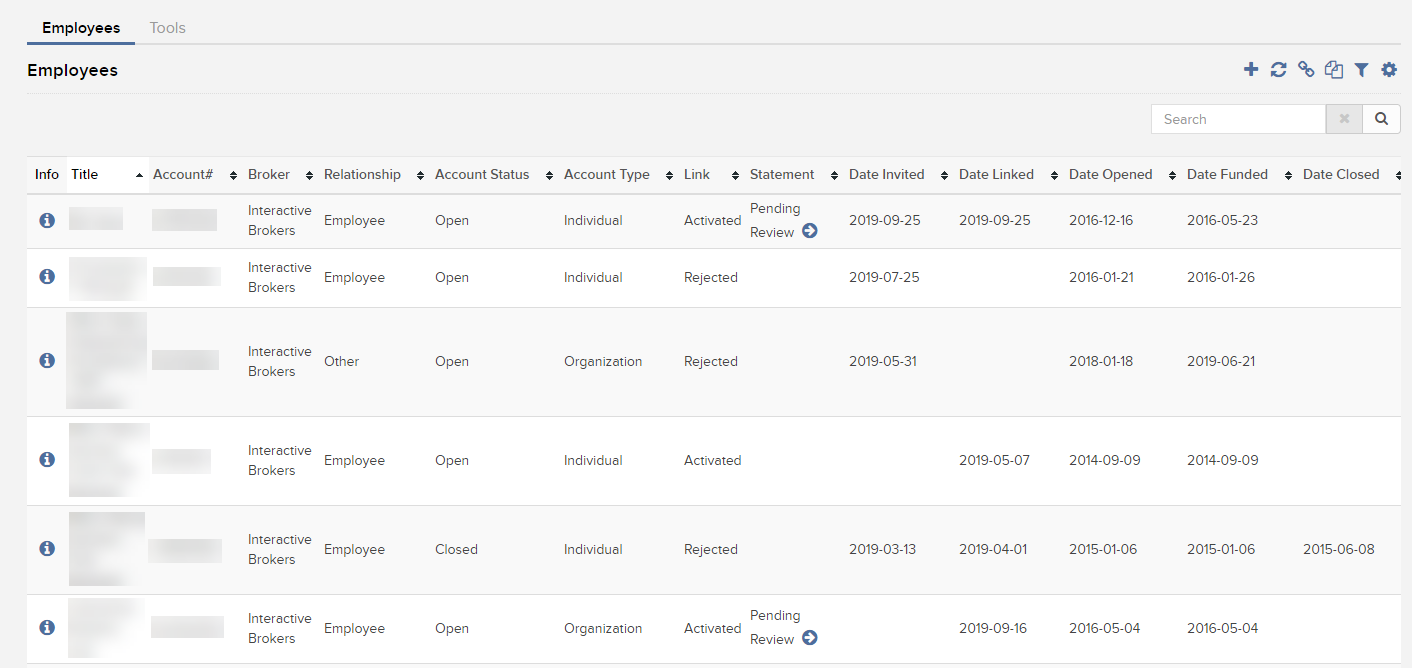The height and width of the screenshot is (668, 1412).
Task: Select the Employees tab
Action: tap(81, 28)
